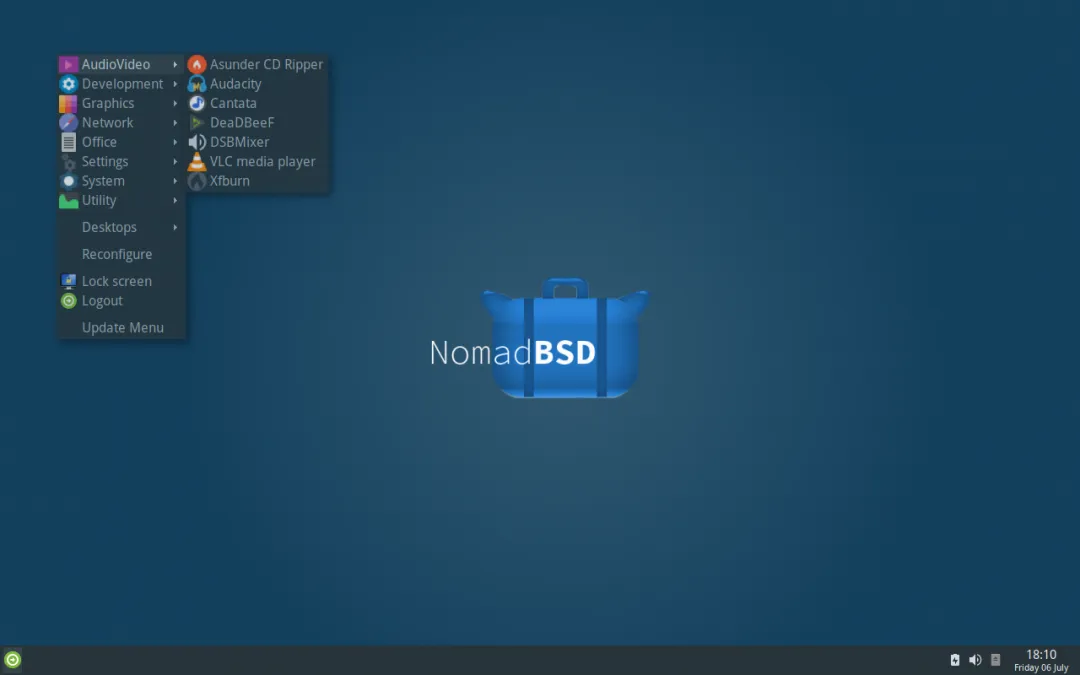Click the Network compass icon
Viewport: 1080px width, 675px height.
(x=68, y=123)
